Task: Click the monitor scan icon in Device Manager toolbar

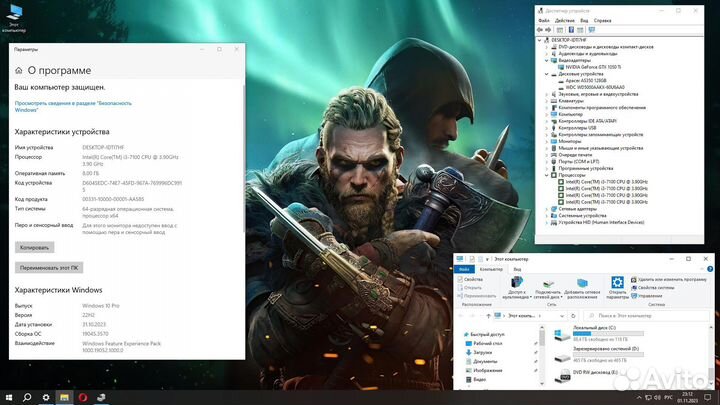Action: click(x=591, y=30)
